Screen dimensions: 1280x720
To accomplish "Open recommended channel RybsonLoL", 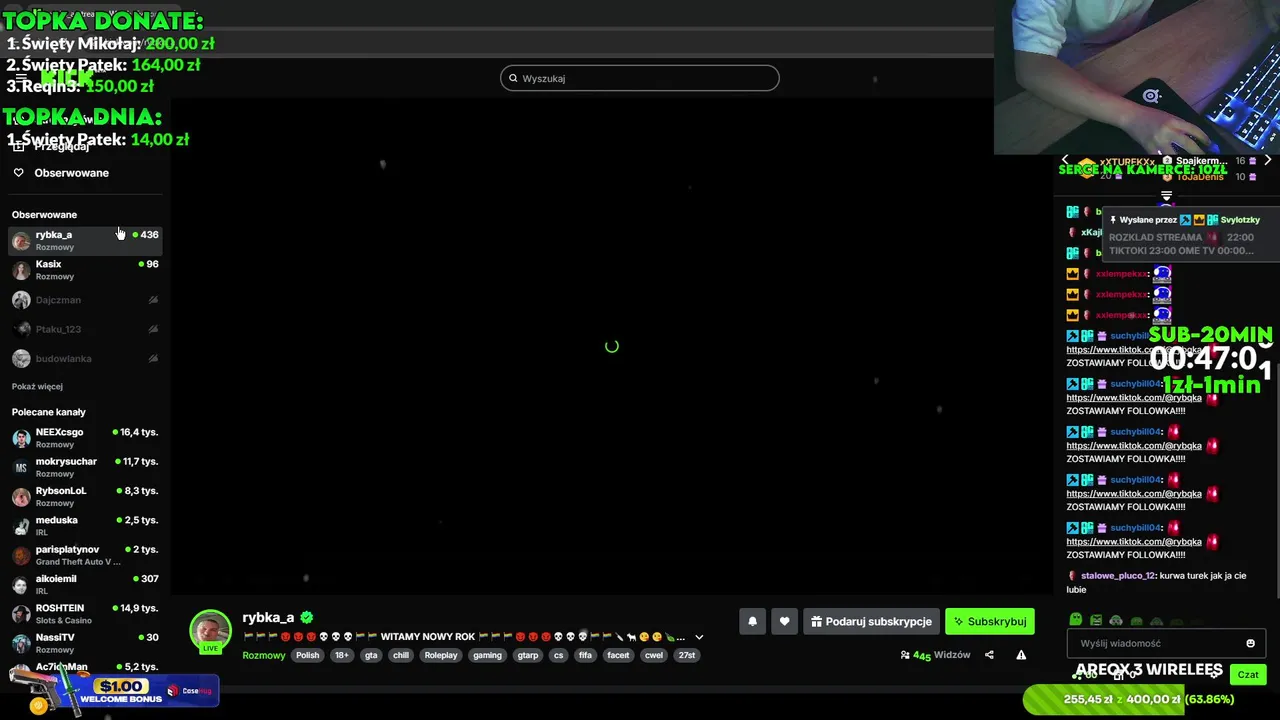I will tap(84, 496).
